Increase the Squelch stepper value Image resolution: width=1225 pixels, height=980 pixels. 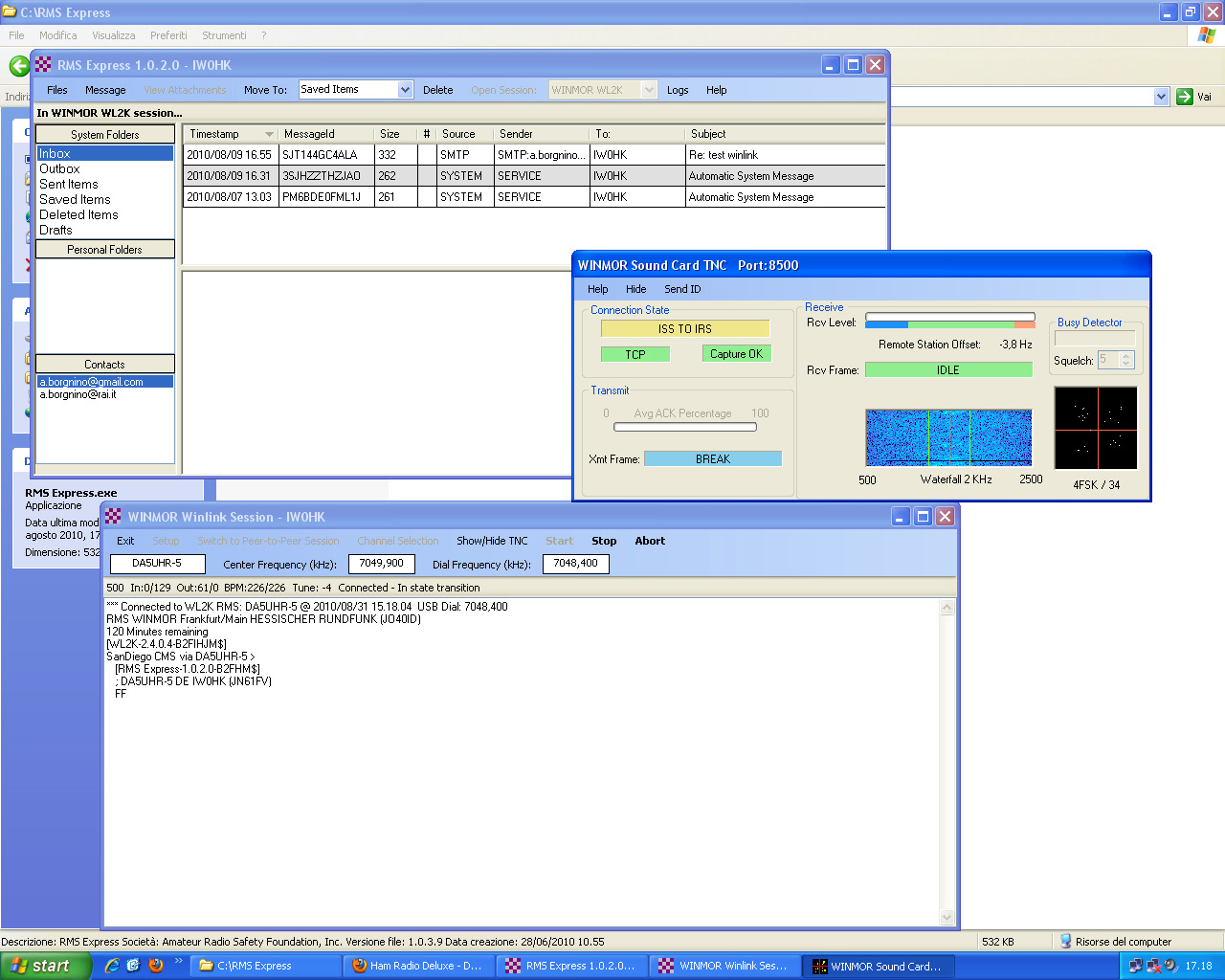pos(1126,356)
